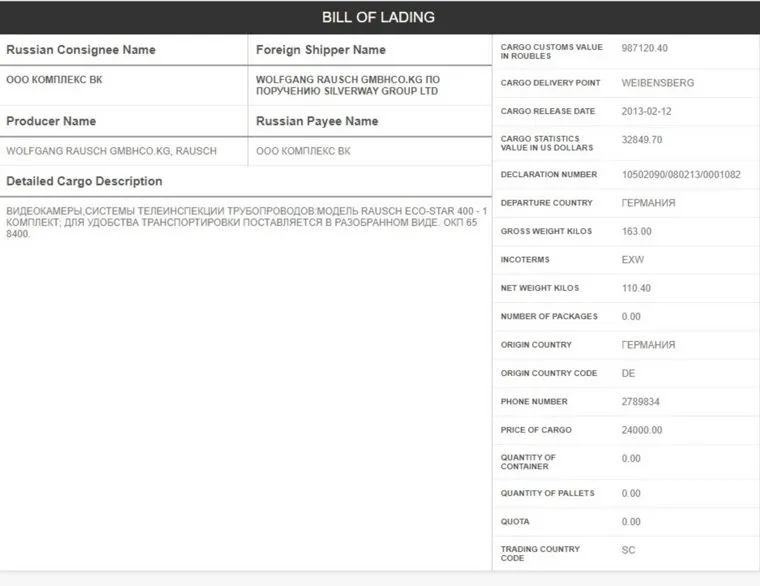
Task: Select the Russian Payee Name heading
Action: pyautogui.click(x=317, y=121)
